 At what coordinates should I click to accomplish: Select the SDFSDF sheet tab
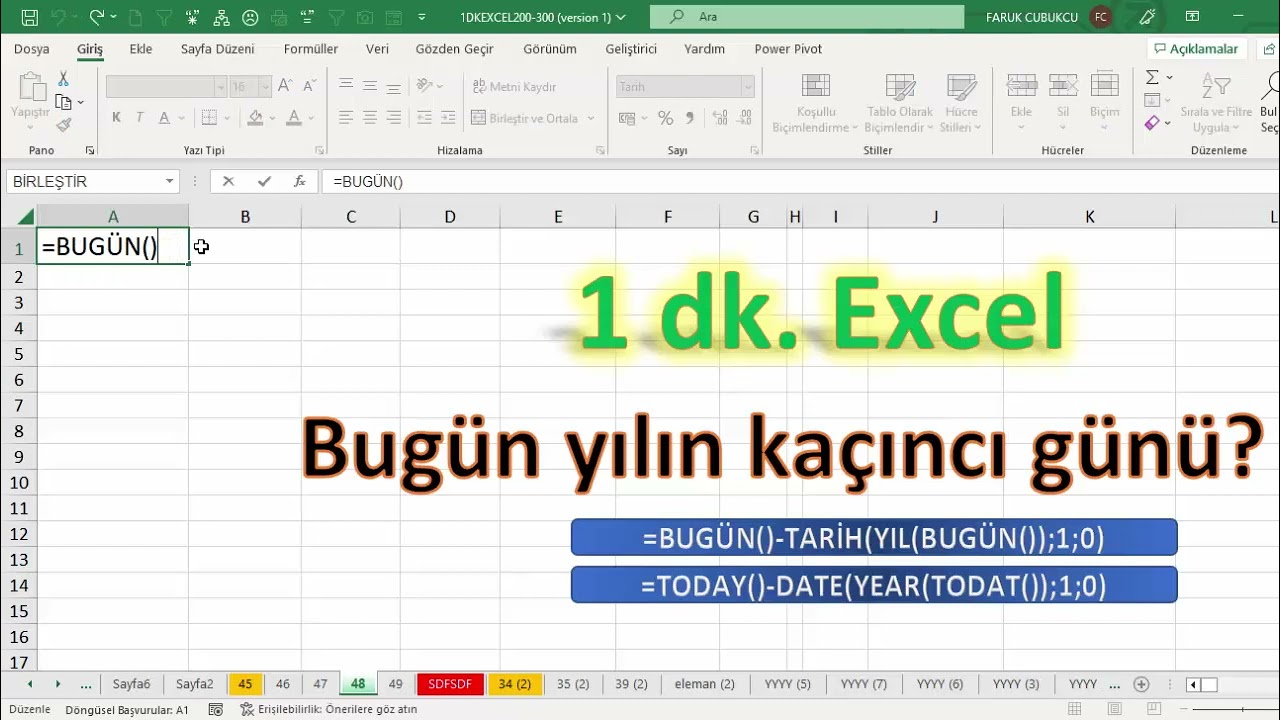450,684
